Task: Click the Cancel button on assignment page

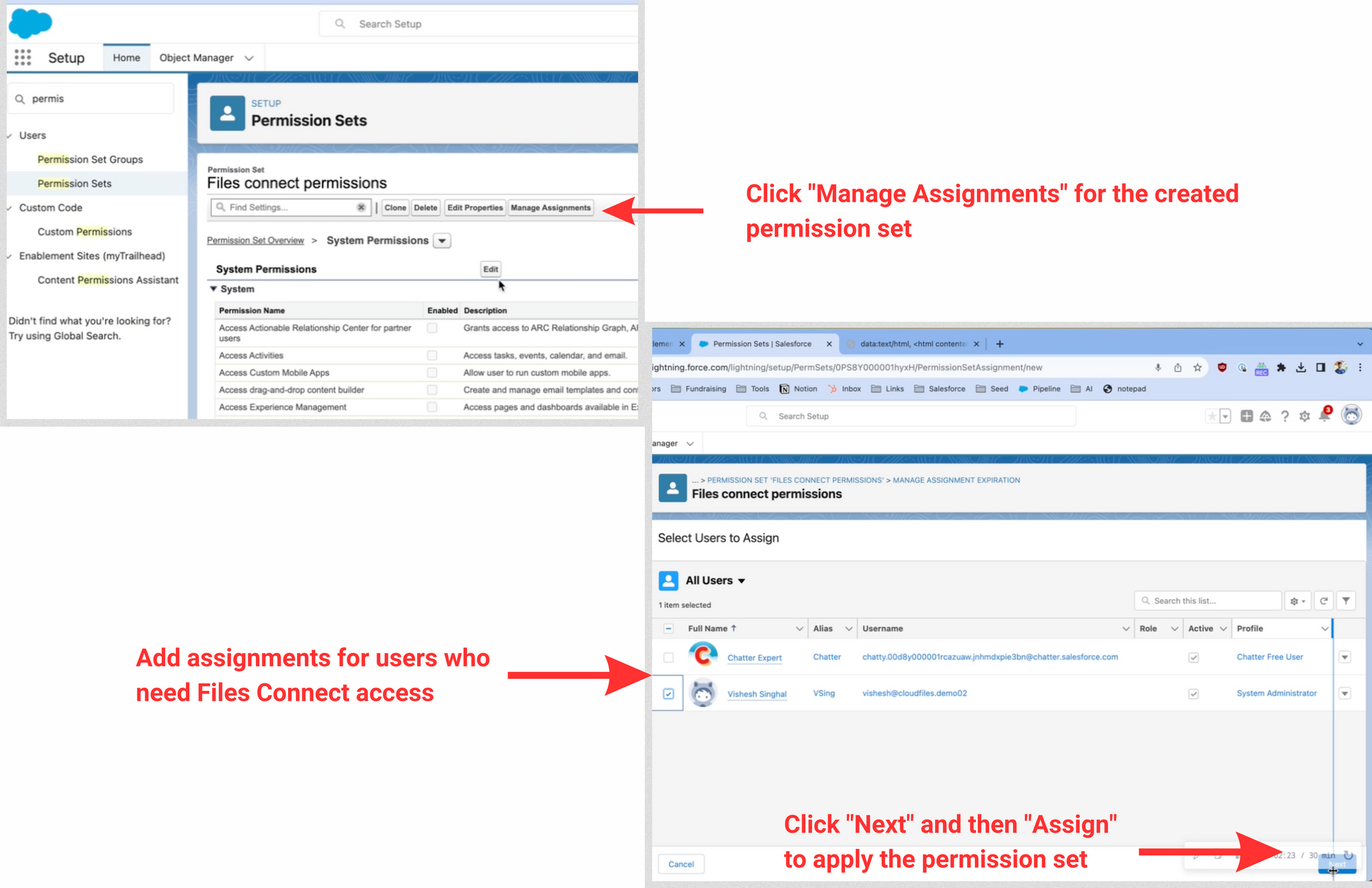Action: pyautogui.click(x=681, y=863)
